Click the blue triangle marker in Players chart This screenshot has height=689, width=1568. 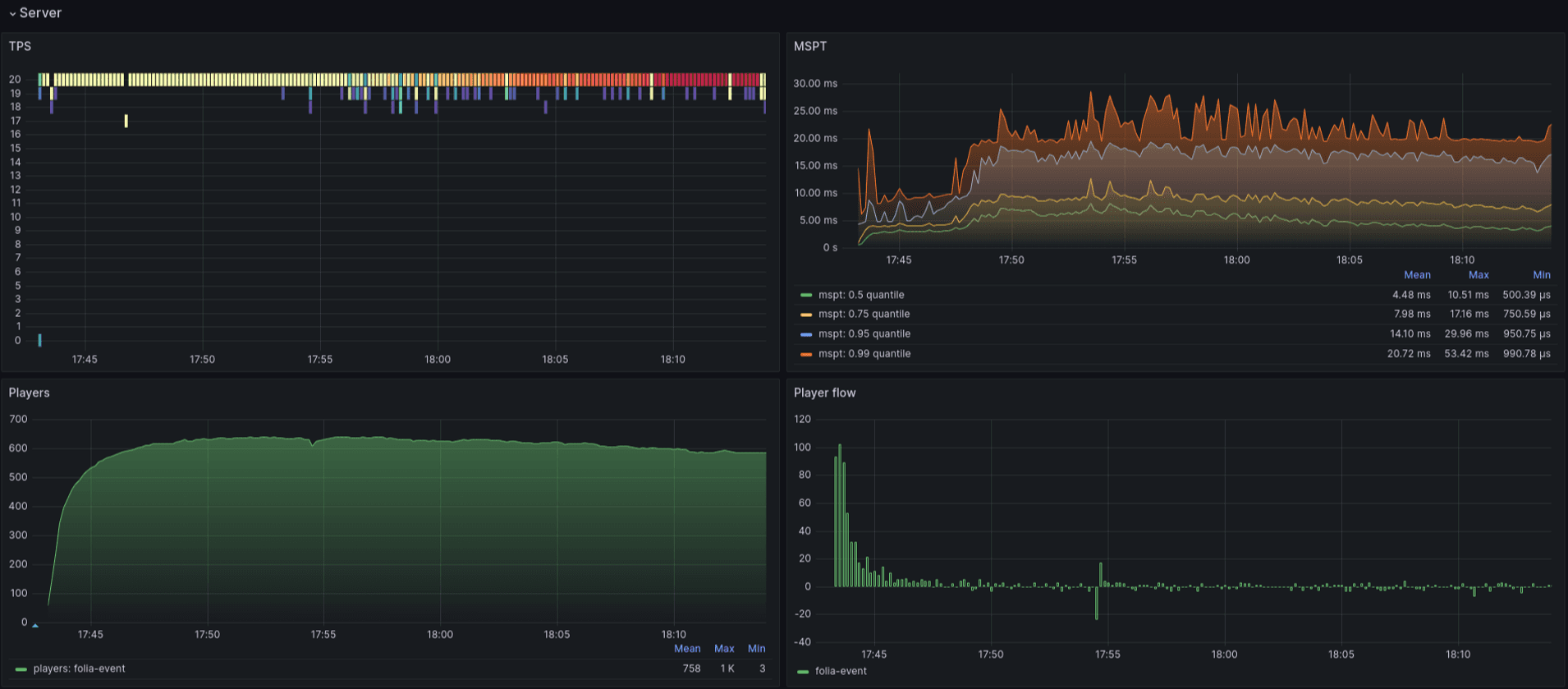(x=35, y=626)
